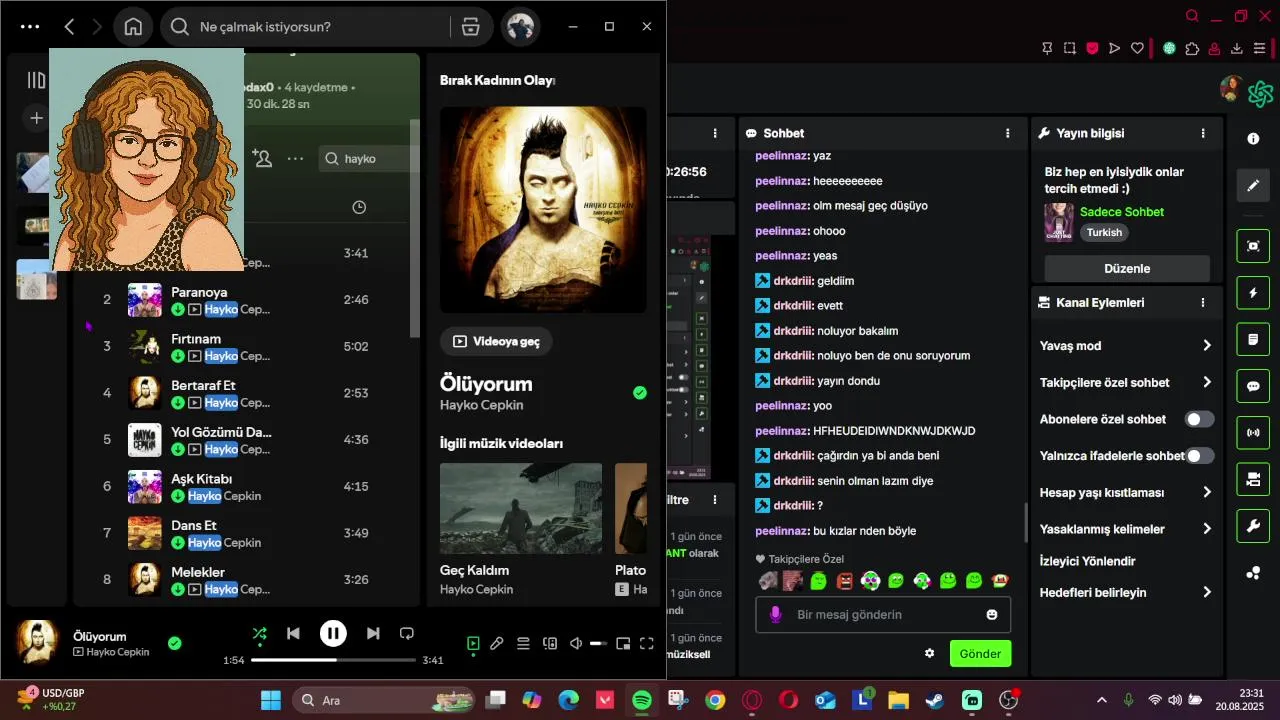Viewport: 1280px width, 720px height.
Task: Invite collaborators to the playlist
Action: [x=262, y=158]
